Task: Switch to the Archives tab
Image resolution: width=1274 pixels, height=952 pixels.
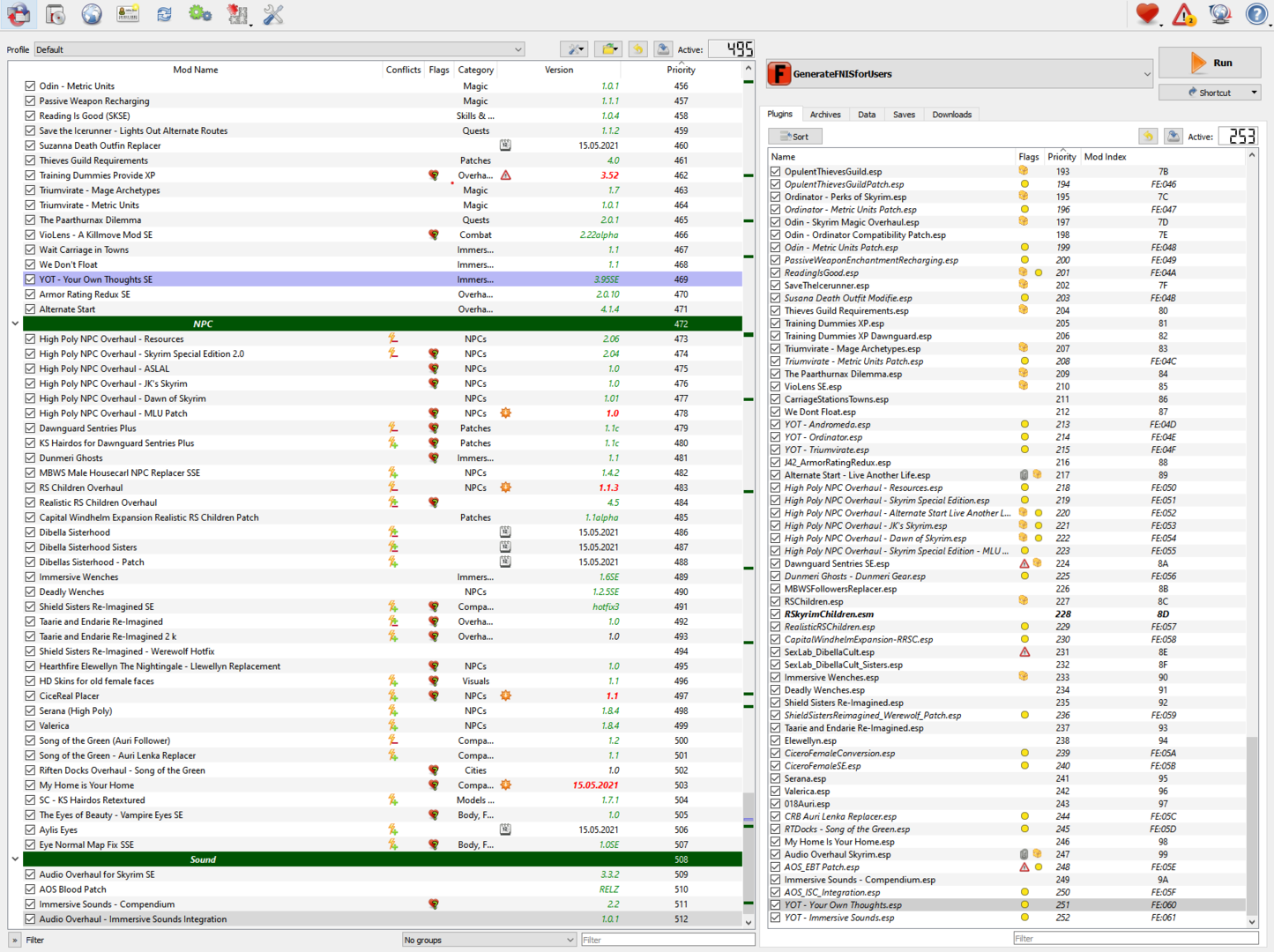Action: tap(825, 115)
